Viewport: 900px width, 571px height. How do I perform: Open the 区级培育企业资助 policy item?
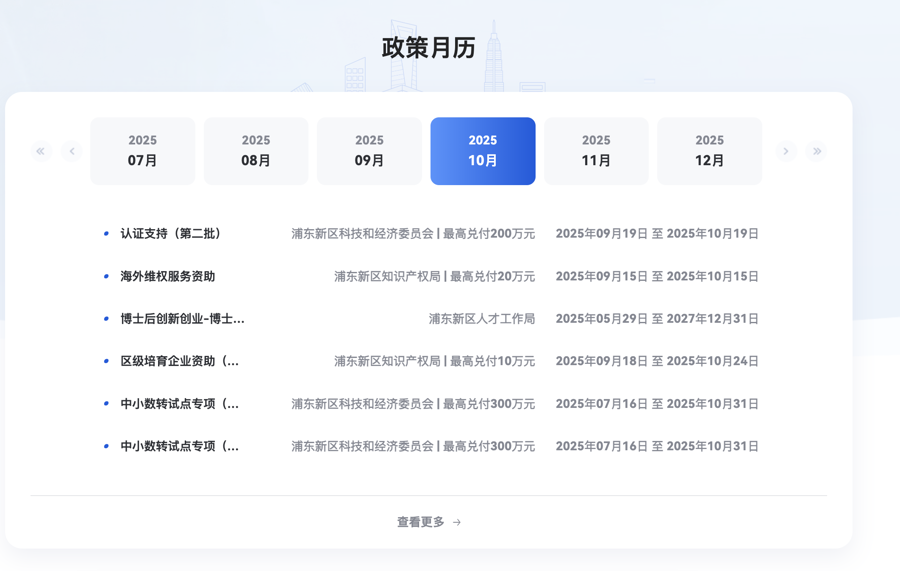coord(180,361)
